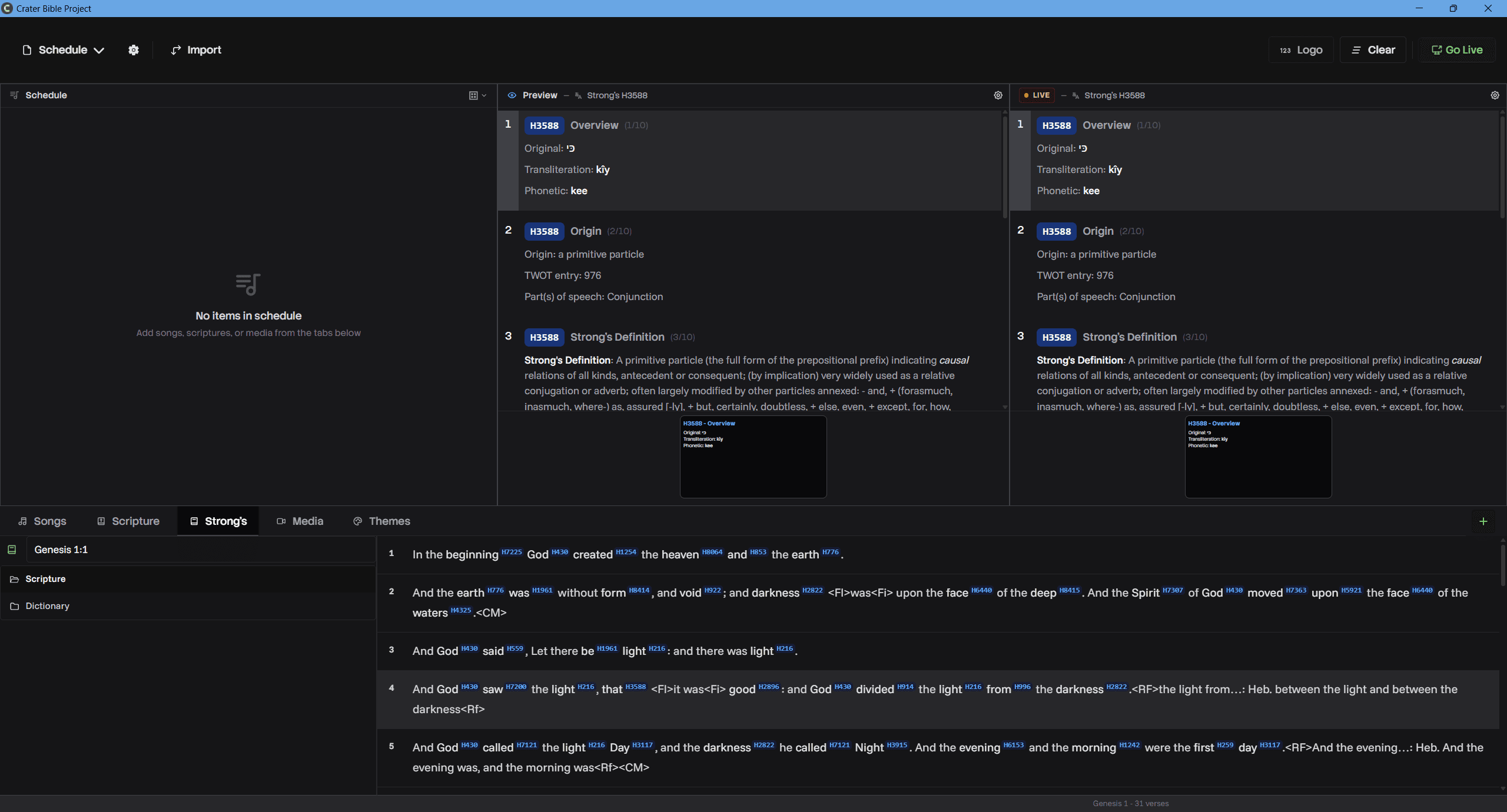Select the Scripture folder item
This screenshot has height=812, width=1507.
click(x=188, y=579)
